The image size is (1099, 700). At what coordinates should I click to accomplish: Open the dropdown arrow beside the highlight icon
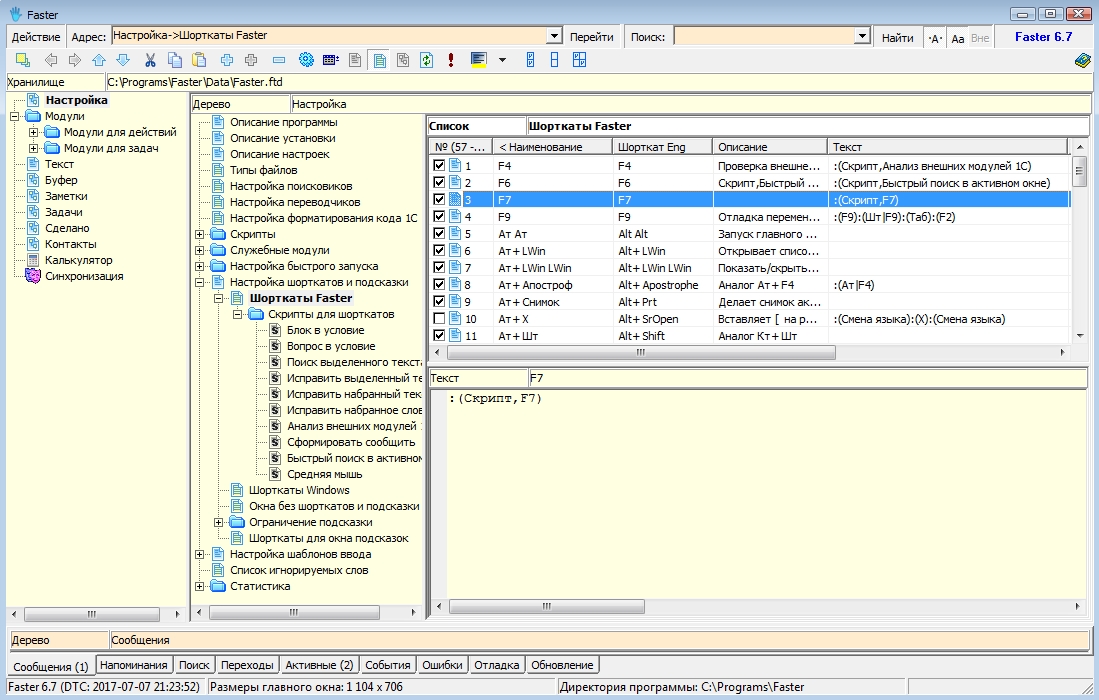pyautogui.click(x=502, y=60)
